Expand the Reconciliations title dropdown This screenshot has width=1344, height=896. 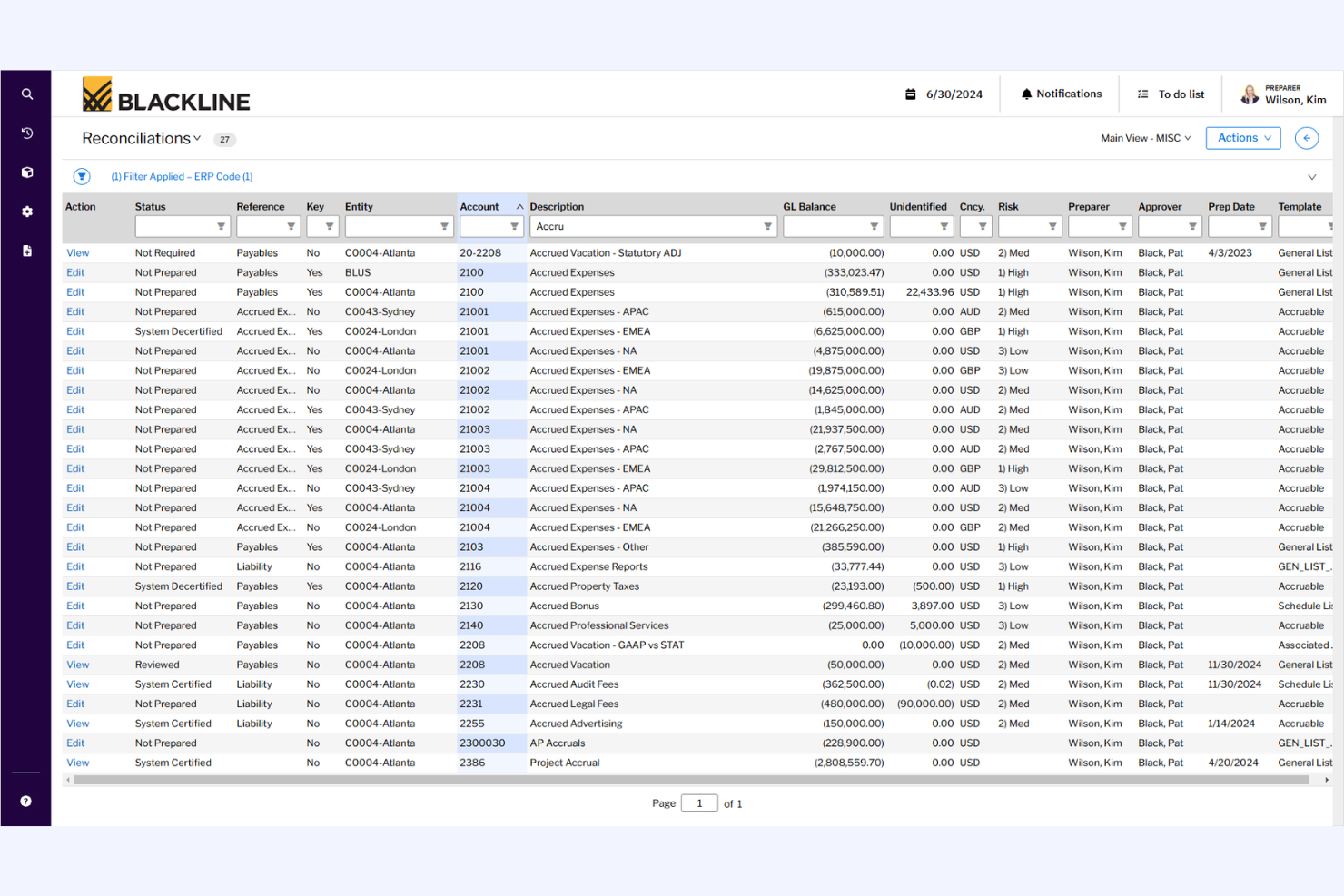(197, 138)
